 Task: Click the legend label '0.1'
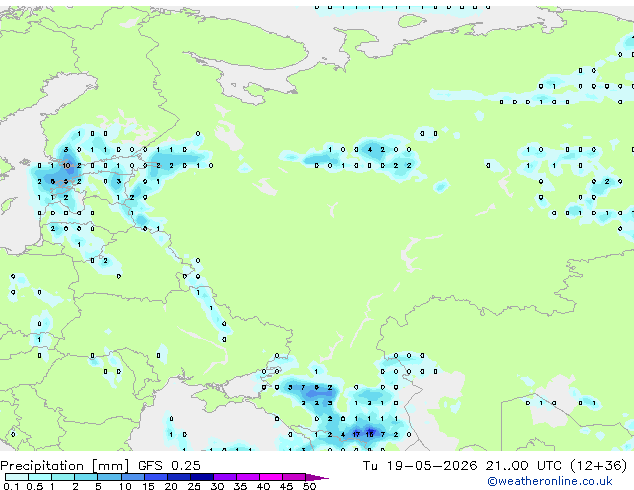click(10, 486)
